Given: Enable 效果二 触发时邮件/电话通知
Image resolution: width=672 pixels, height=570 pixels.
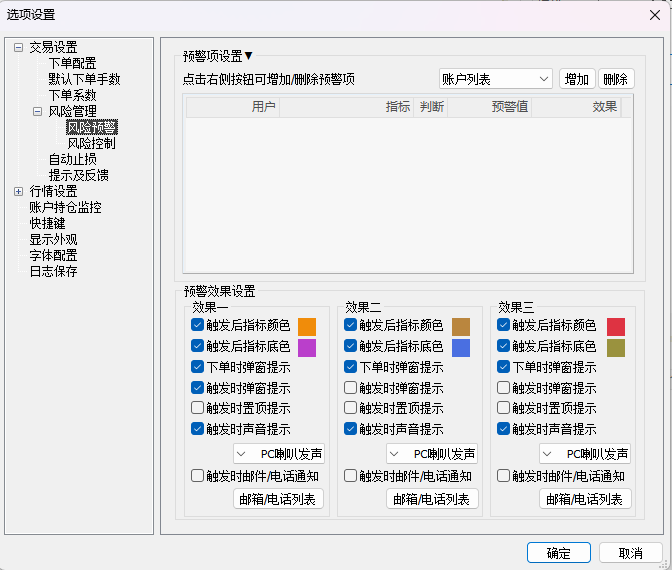Looking at the screenshot, I should pos(351,476).
